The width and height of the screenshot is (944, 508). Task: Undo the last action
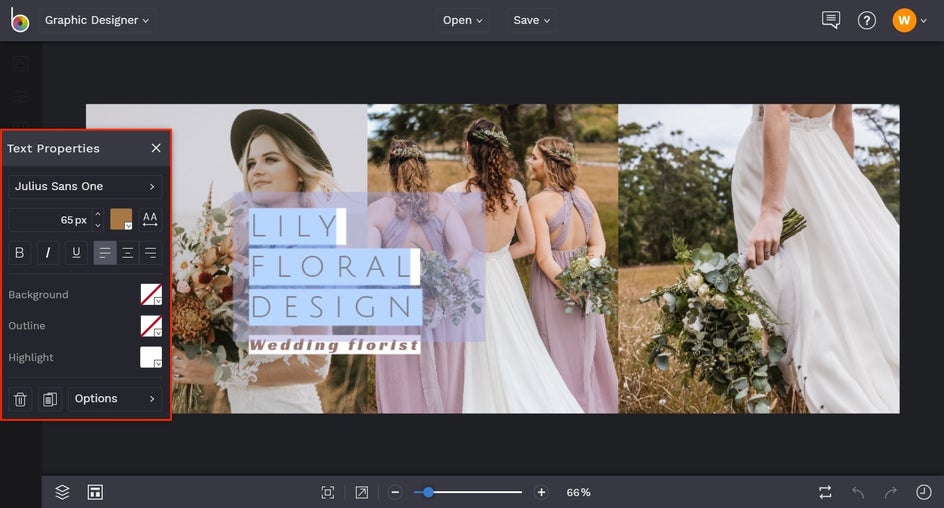[x=858, y=492]
